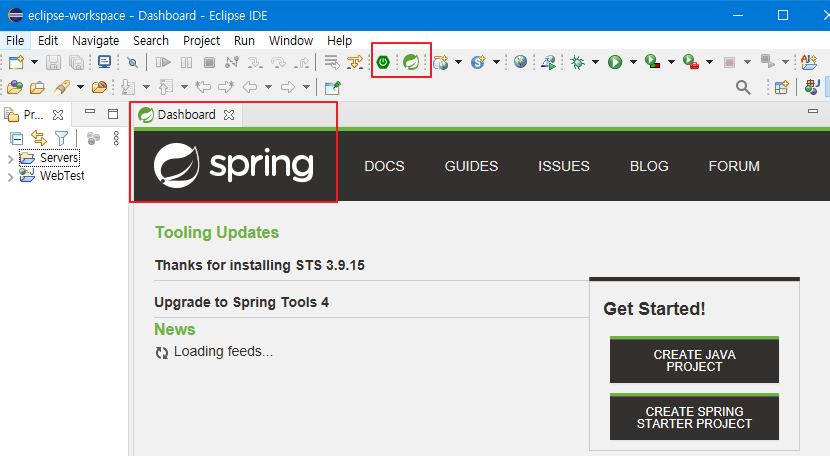Click the Step Return icon

tap(303, 62)
